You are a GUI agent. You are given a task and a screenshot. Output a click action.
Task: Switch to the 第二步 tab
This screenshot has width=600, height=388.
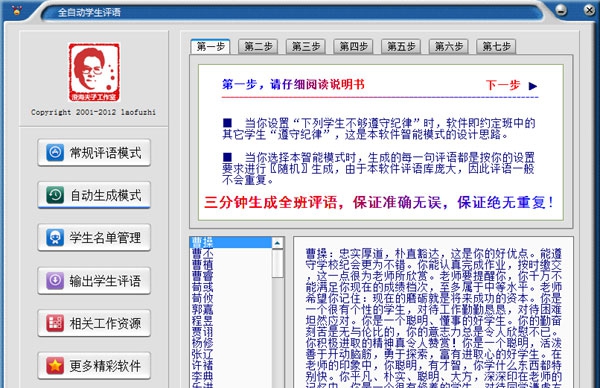pyautogui.click(x=258, y=47)
